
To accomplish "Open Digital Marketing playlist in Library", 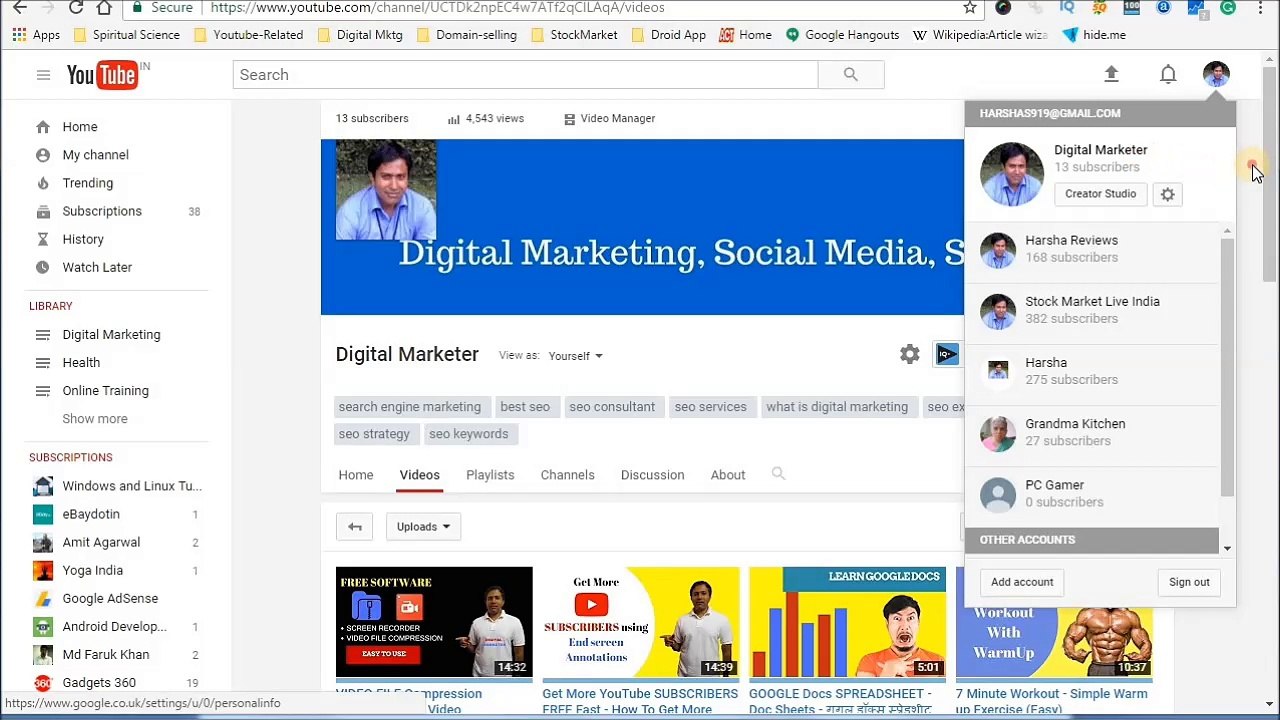I will click(111, 335).
